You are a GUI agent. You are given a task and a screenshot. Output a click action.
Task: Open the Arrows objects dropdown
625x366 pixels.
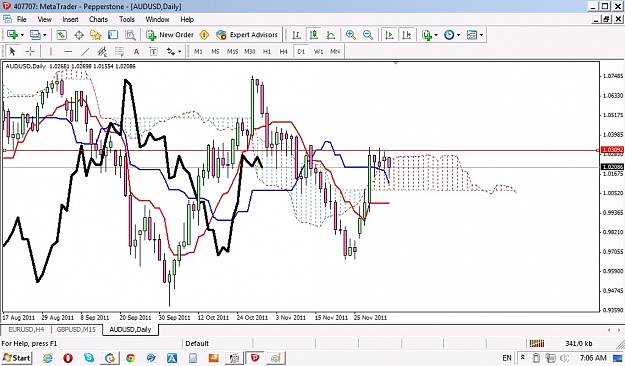180,51
